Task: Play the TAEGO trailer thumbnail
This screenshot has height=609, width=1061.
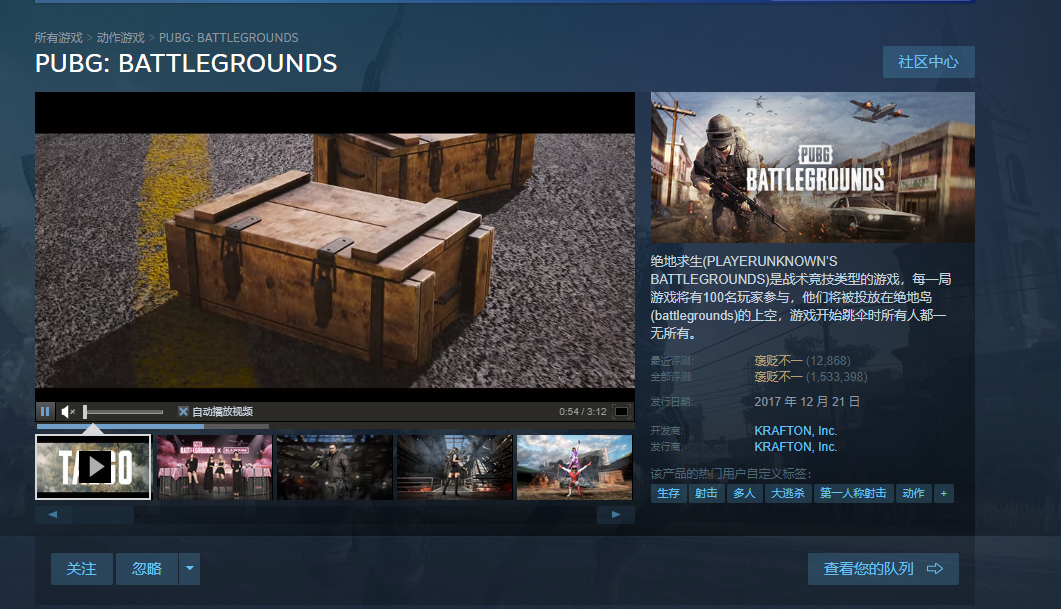Action: click(93, 467)
